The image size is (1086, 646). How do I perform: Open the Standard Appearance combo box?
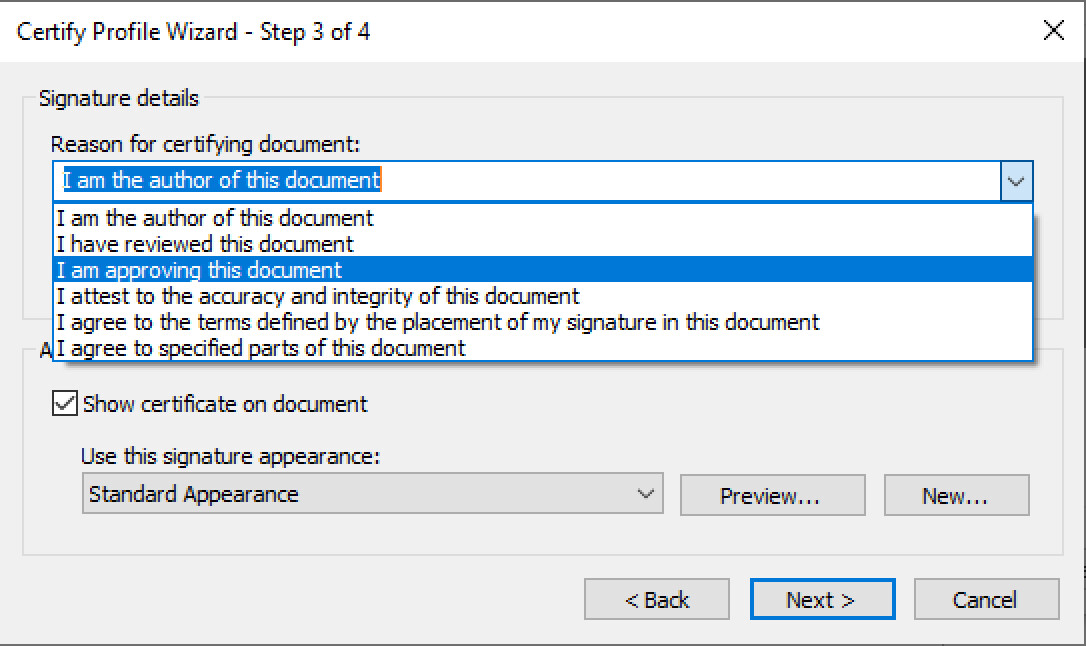[x=370, y=493]
